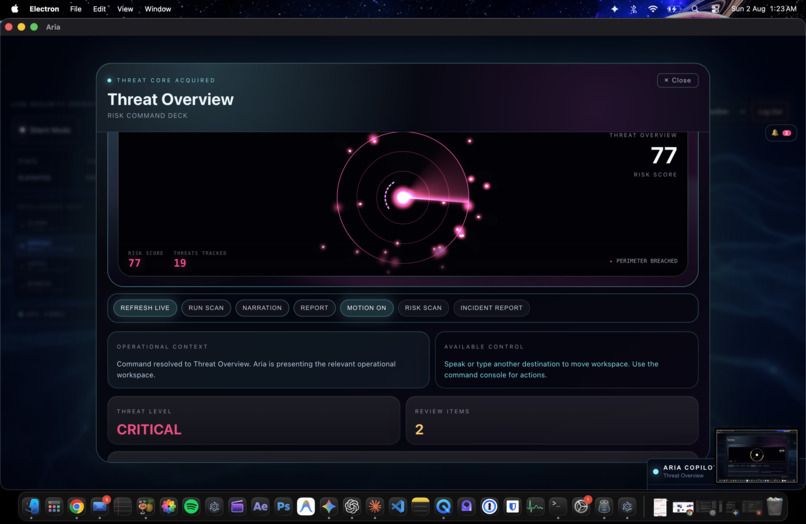Click the Threats Tracked value 19
This screenshot has width=806, height=524.
point(180,263)
